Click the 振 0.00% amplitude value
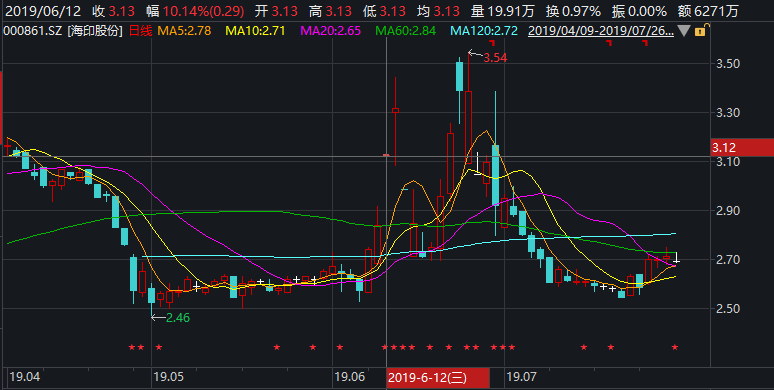This screenshot has width=774, height=390. pos(639,11)
